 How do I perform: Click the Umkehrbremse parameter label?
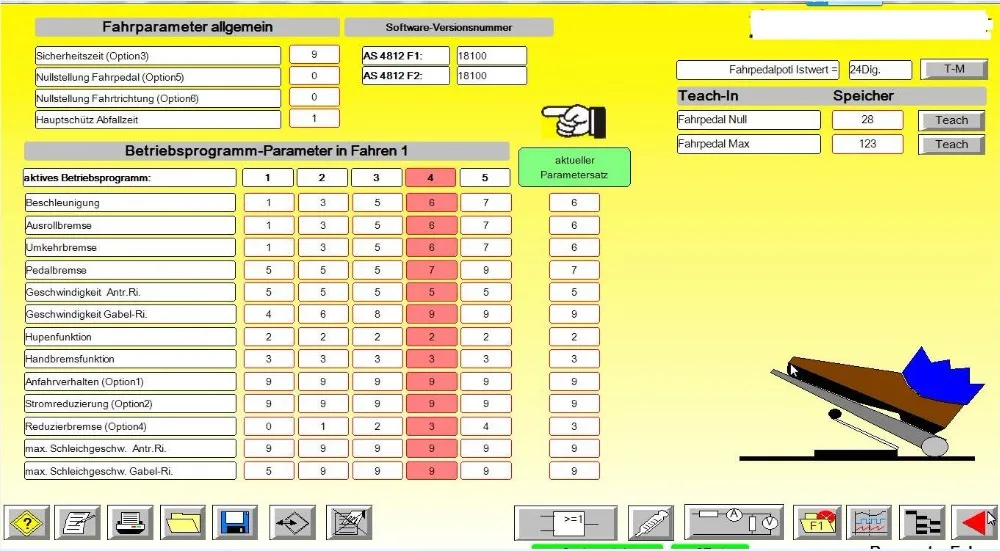tap(130, 247)
